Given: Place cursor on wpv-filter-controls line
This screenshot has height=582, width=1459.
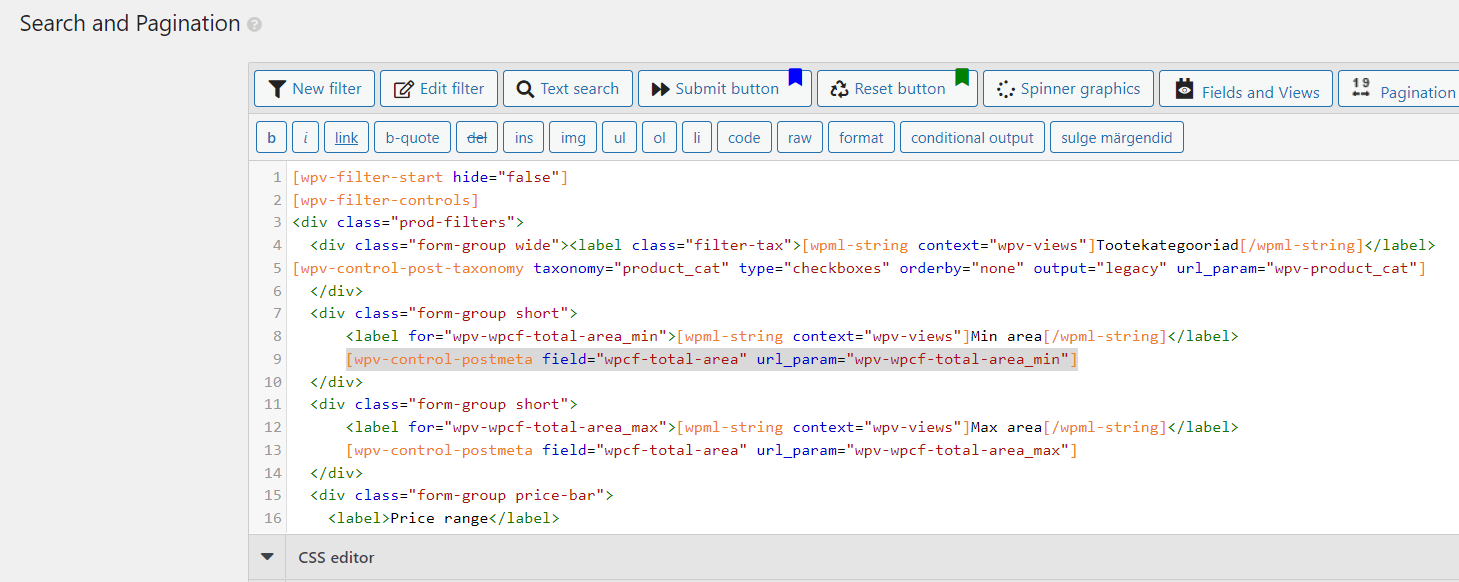Looking at the screenshot, I should [386, 200].
